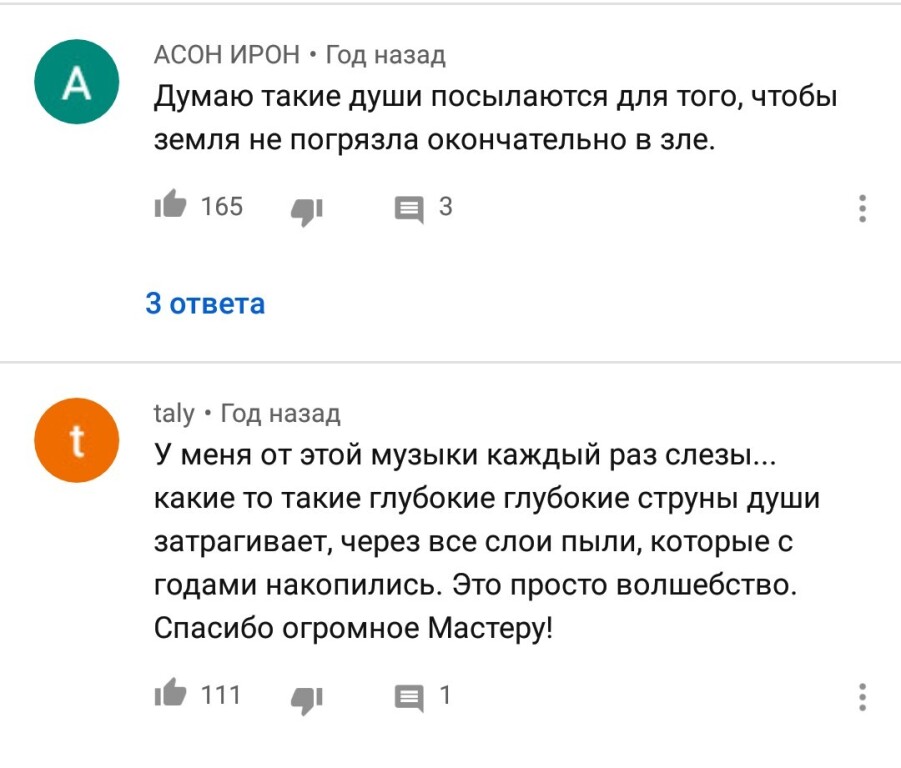The height and width of the screenshot is (768, 901).
Task: Open the orange avatar of taly
Action: coord(76,441)
